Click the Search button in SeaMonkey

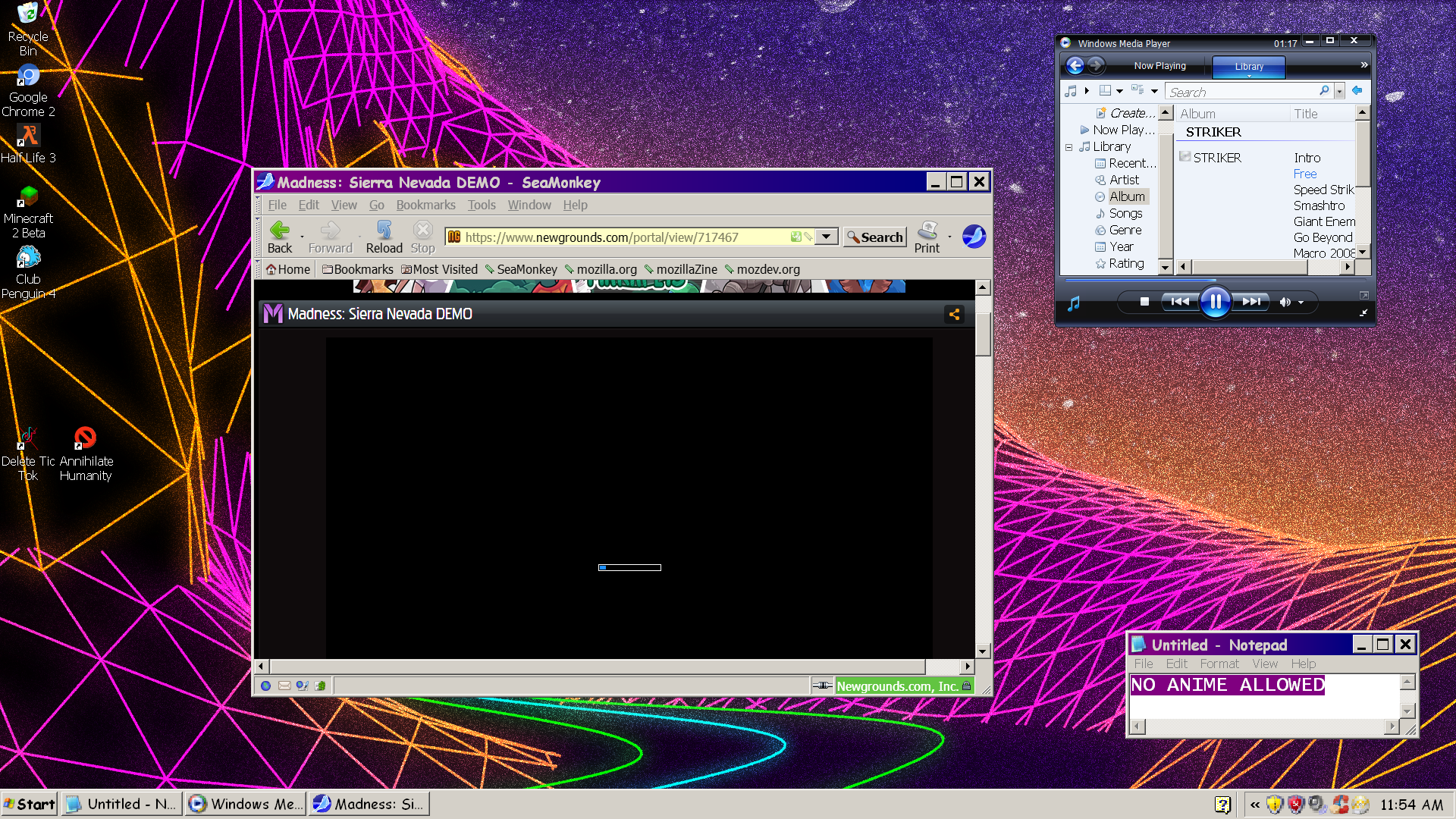875,237
